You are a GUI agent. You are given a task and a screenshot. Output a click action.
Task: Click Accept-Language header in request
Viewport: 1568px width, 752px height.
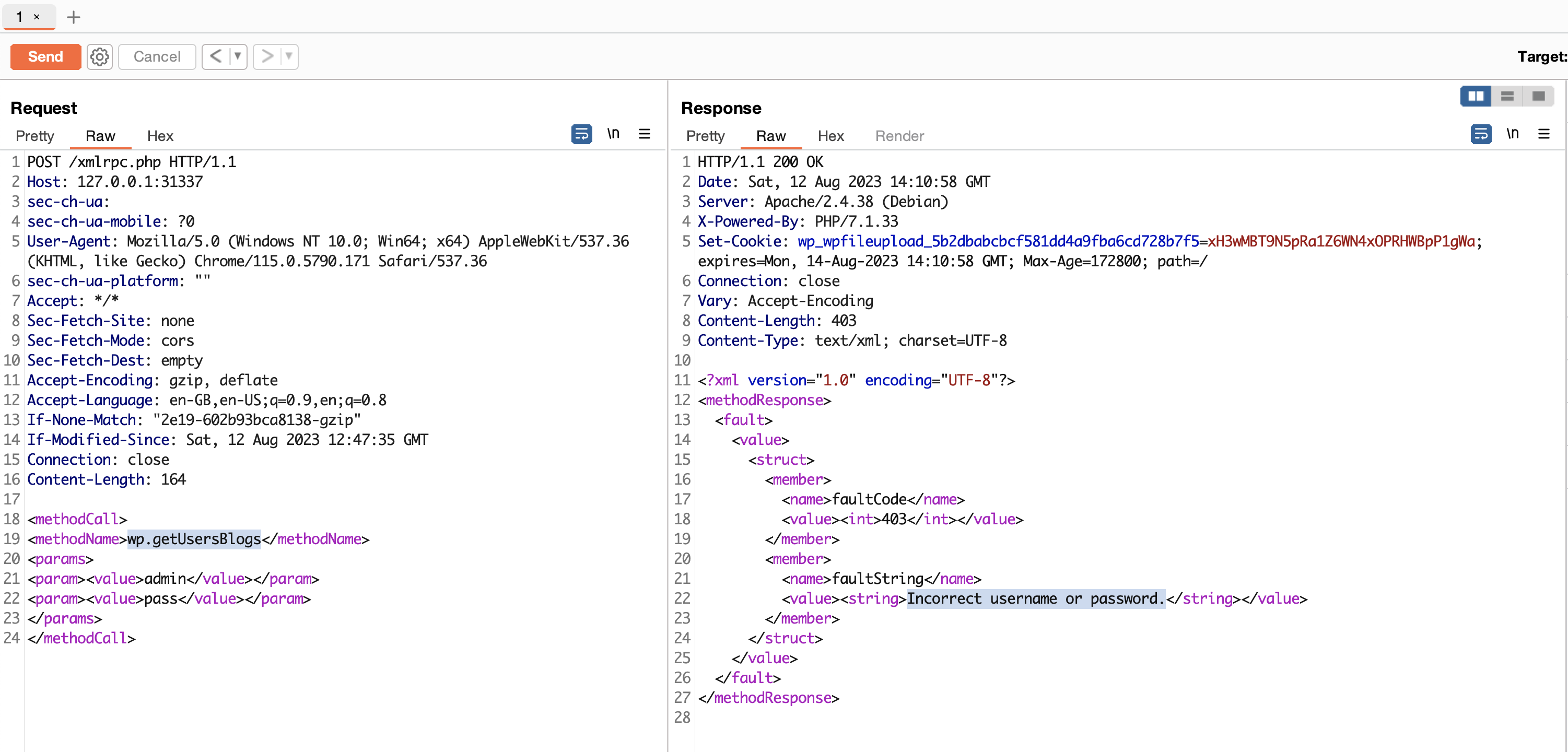[207, 401]
